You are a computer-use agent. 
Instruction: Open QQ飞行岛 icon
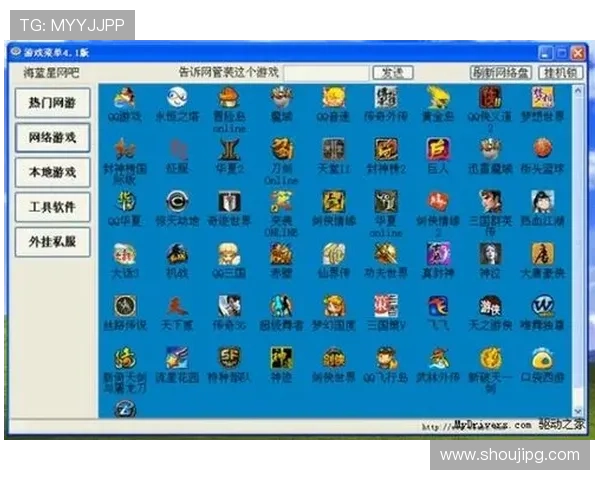coord(386,358)
